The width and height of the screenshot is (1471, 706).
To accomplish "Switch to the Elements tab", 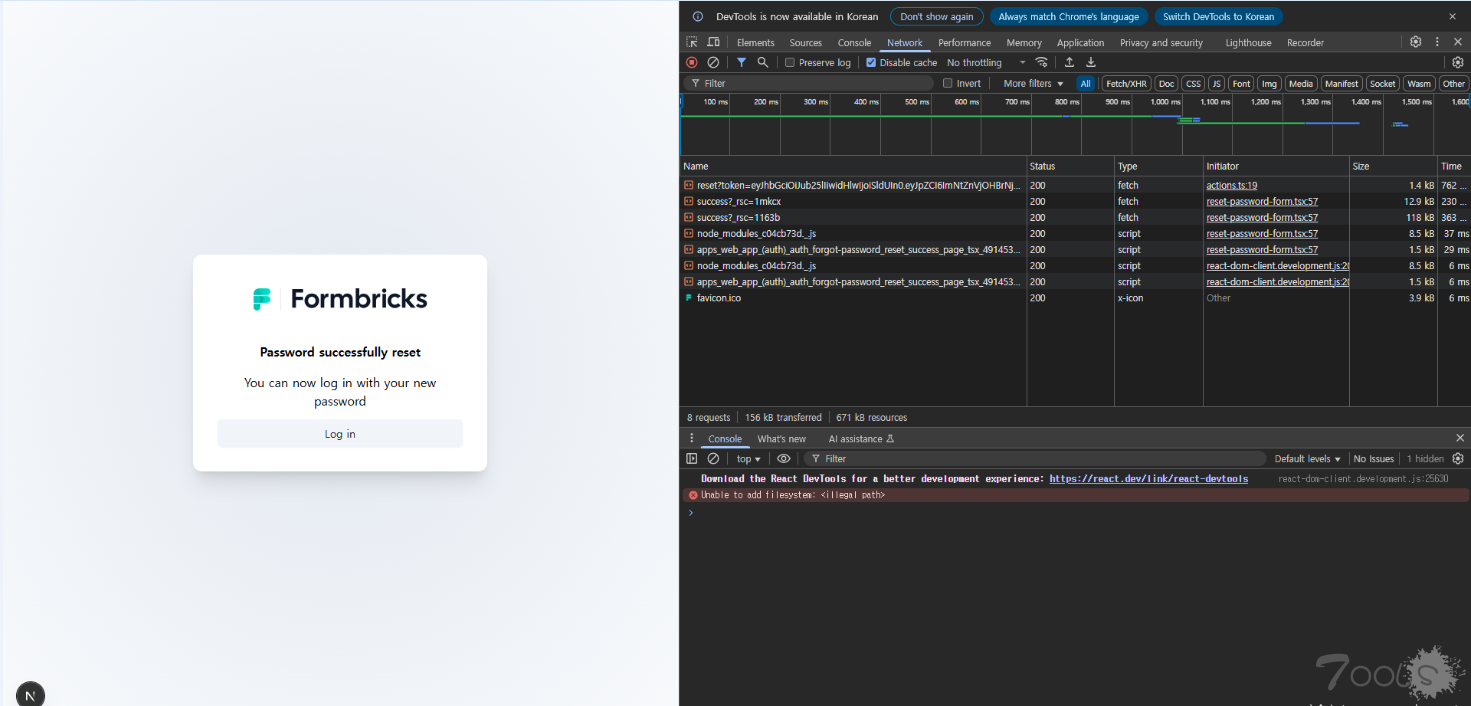I will [x=755, y=42].
